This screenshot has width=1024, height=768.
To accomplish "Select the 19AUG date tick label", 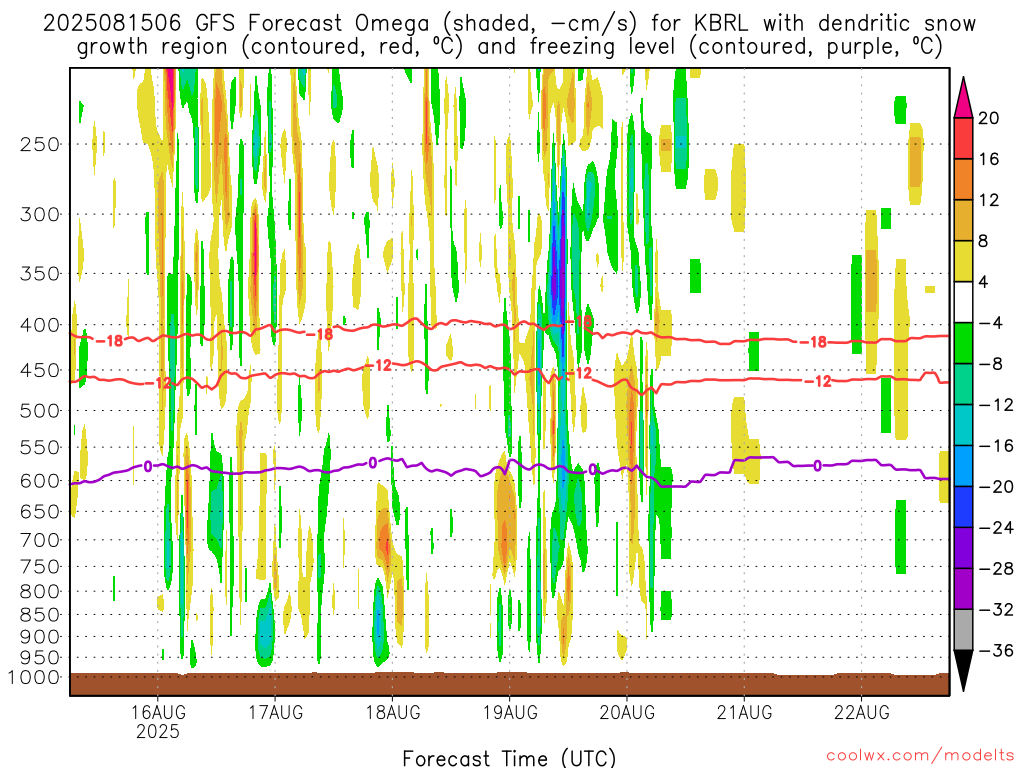I will pyautogui.click(x=510, y=712).
